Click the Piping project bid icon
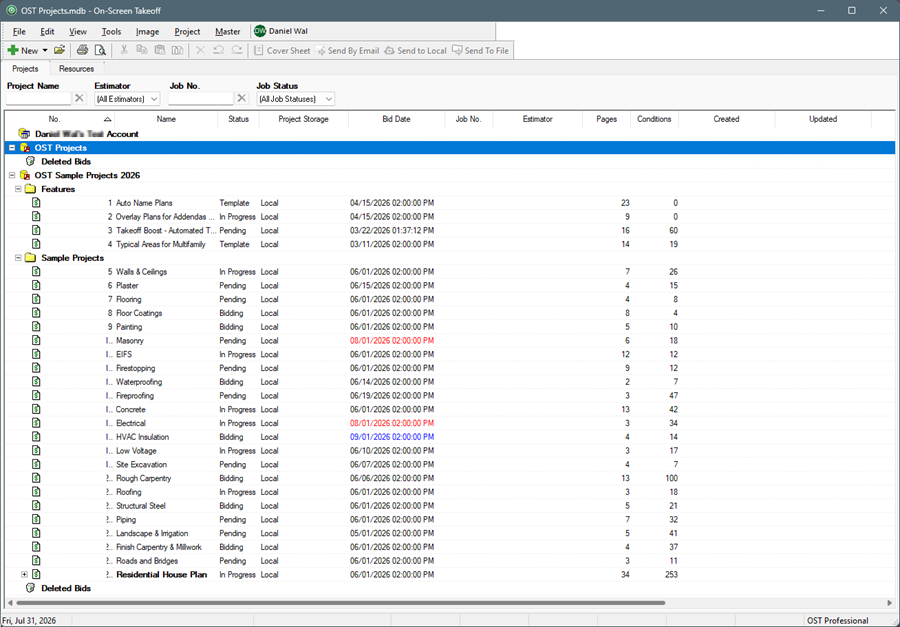This screenshot has width=900, height=627. pos(36,520)
